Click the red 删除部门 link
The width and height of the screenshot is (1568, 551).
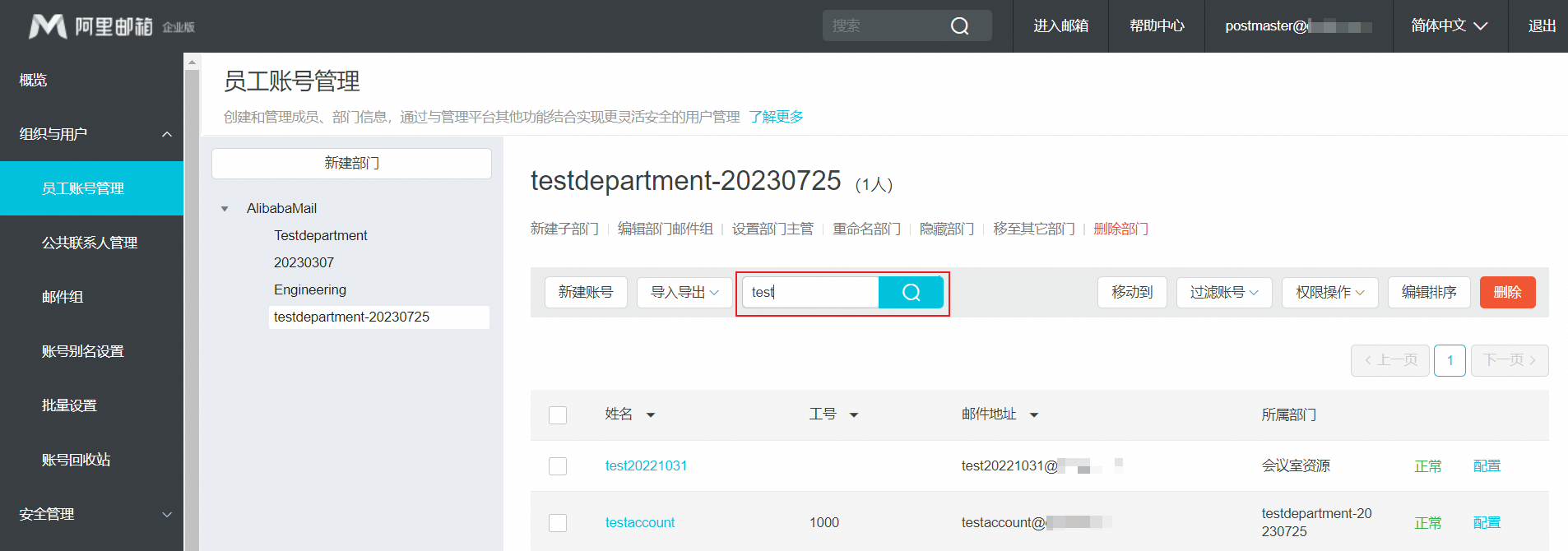1120,229
